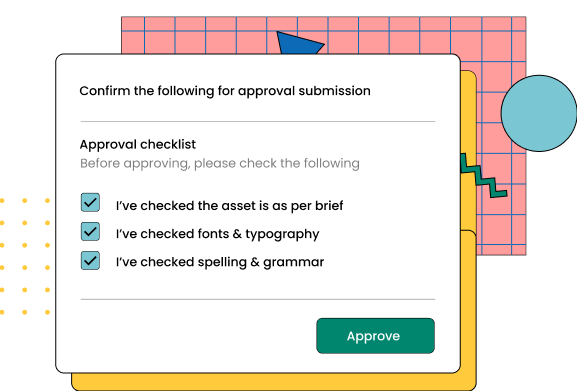Click the yellow card edge below the dialog
This screenshot has width=577, height=391.
click(x=265, y=382)
